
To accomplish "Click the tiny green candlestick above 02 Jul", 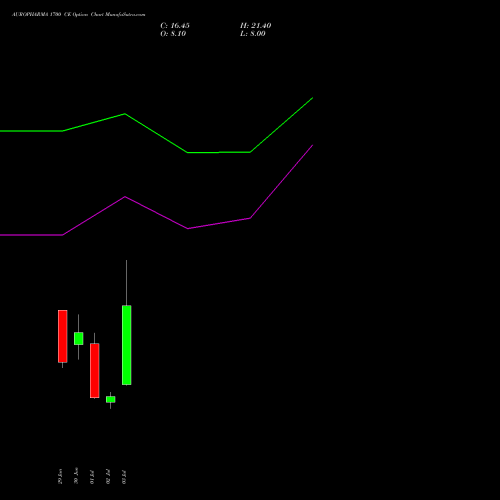I will pos(111,399).
